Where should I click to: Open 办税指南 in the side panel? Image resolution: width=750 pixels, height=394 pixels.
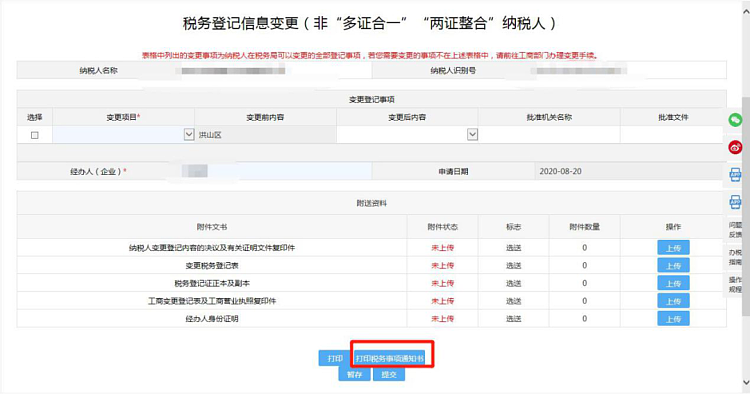coord(735,257)
